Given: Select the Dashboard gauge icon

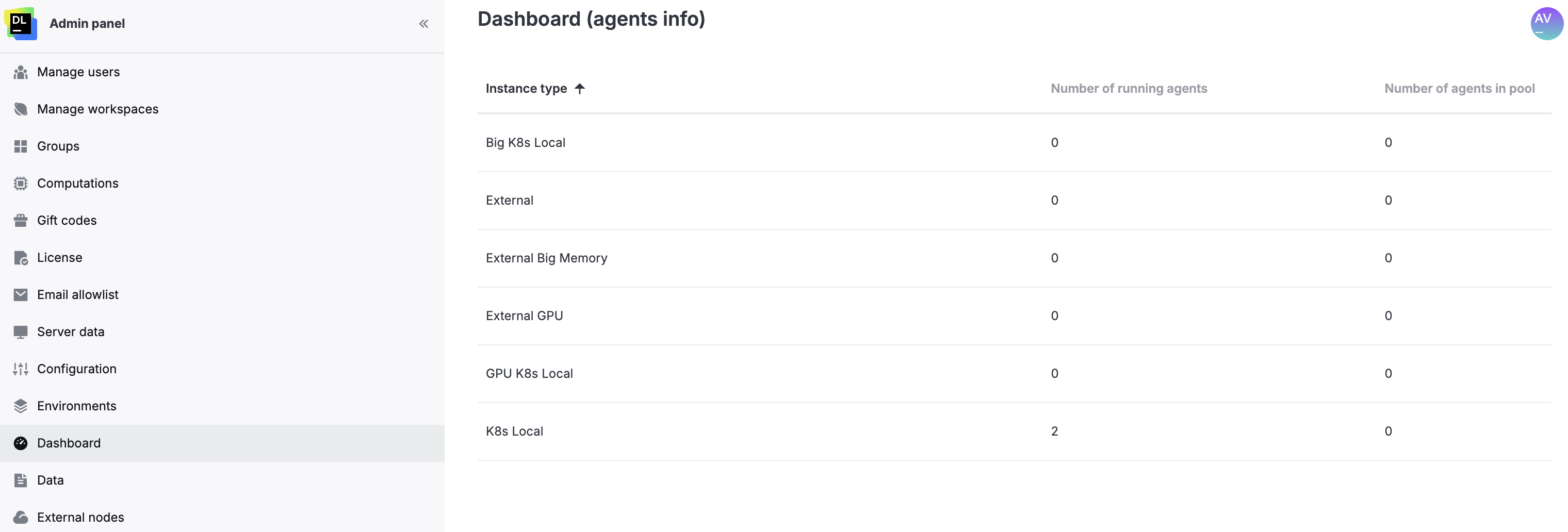Looking at the screenshot, I should (x=21, y=443).
